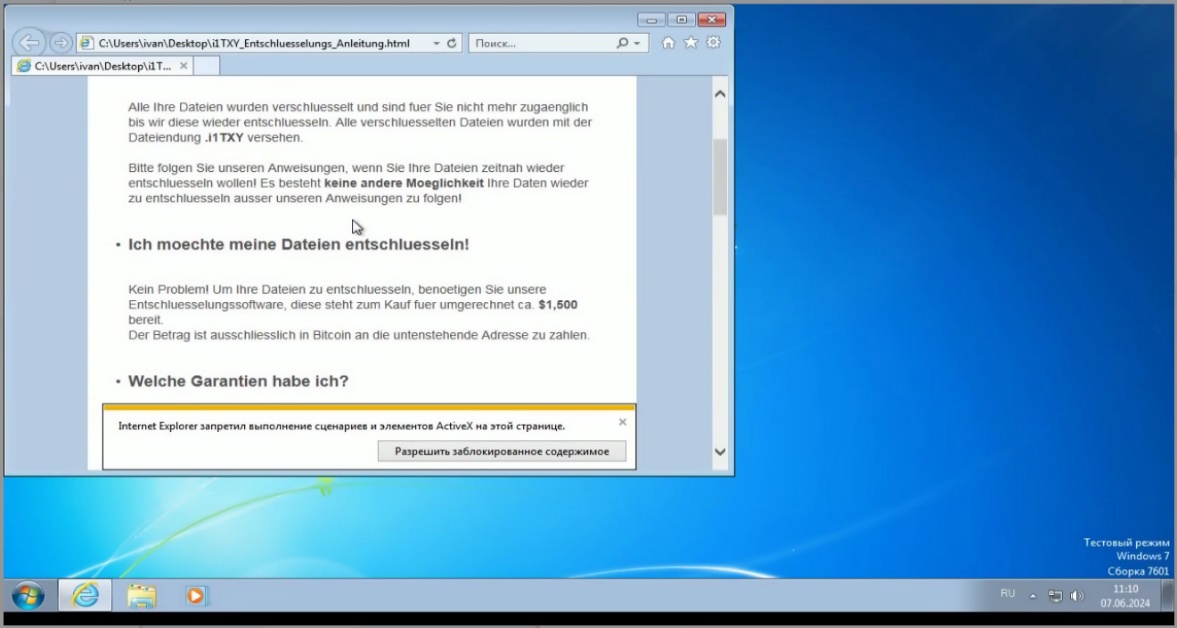Viewport: 1177px width, 628px height.
Task: Click the Internet Explorer Back button
Action: 30,43
